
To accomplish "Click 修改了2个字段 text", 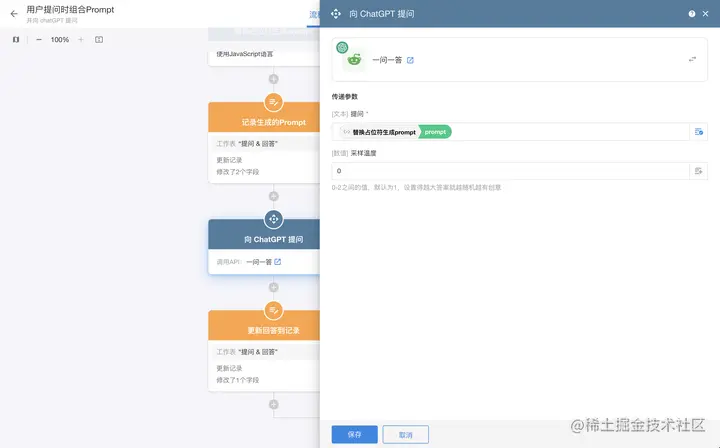I will point(238,172).
